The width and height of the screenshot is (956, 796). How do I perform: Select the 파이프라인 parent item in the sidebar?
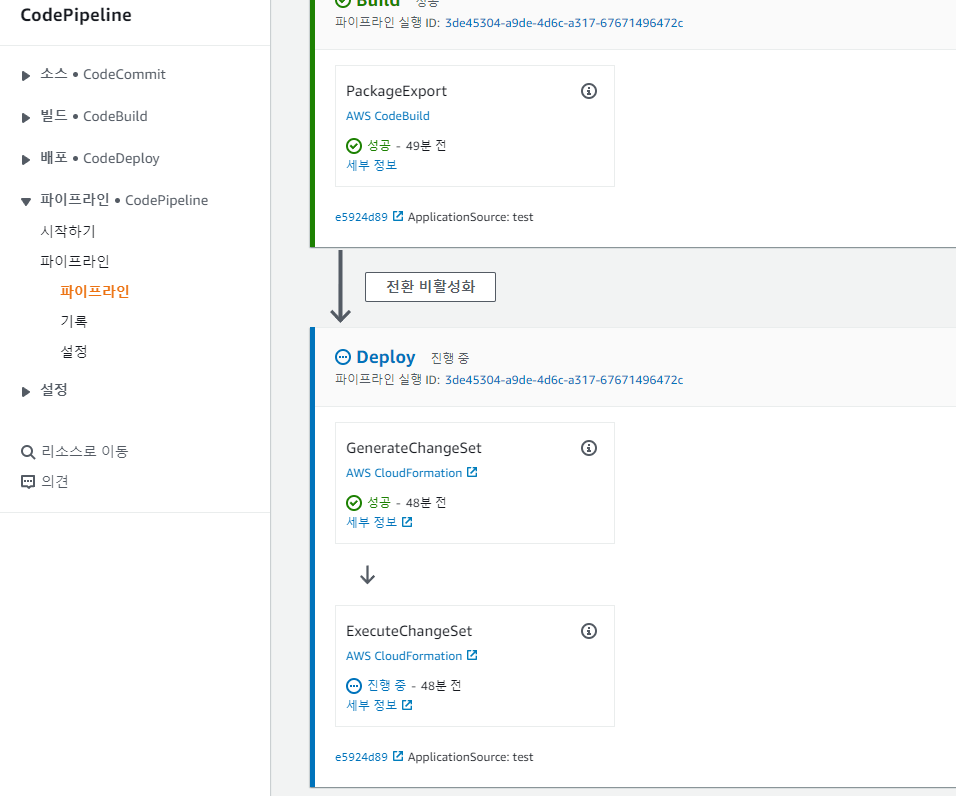click(x=74, y=261)
